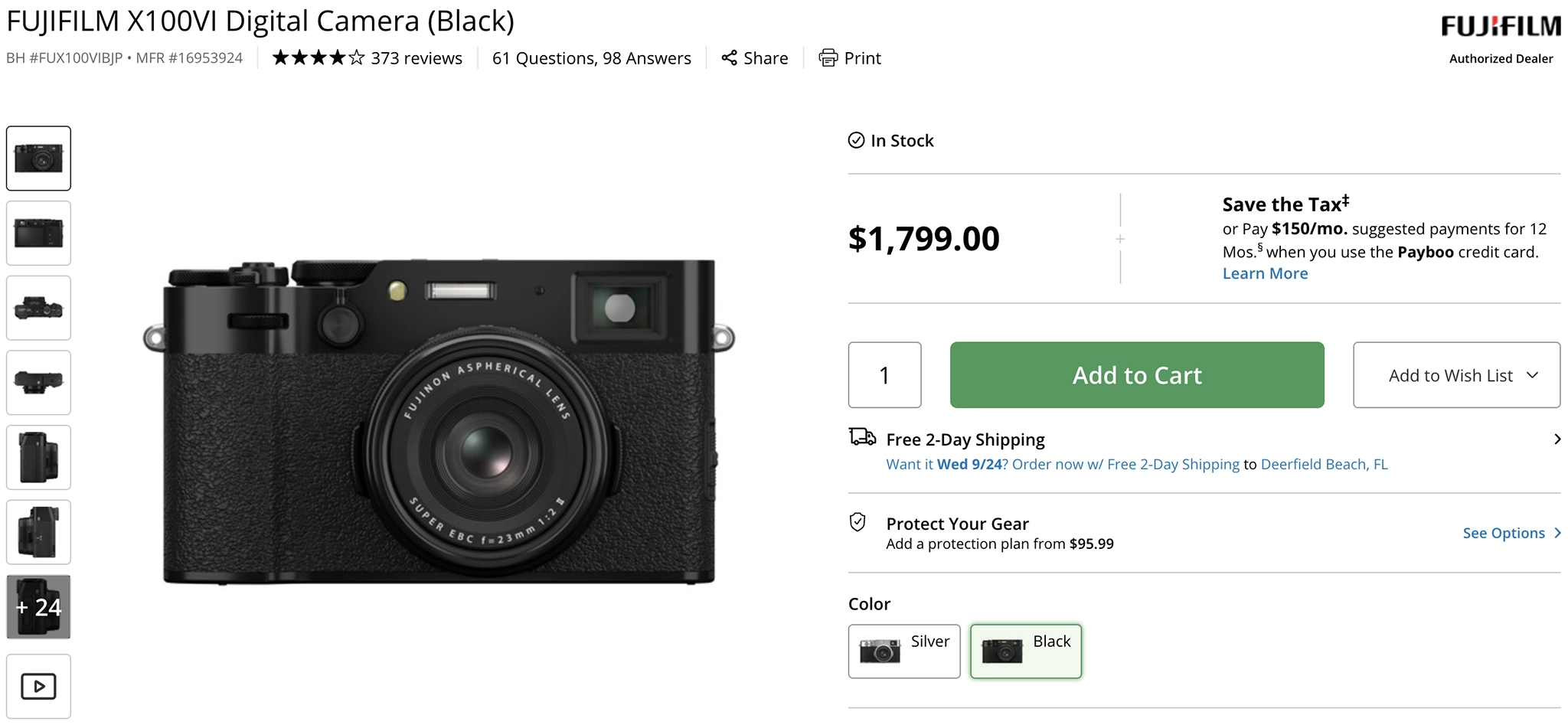
Task: Click the In Stock checkmark icon
Action: 856,141
